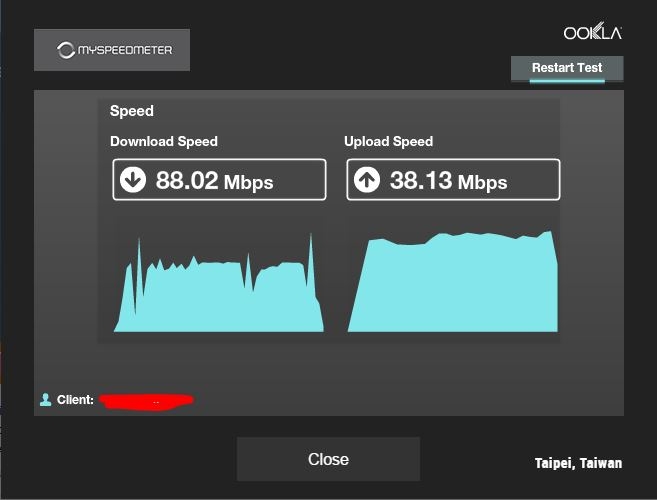Click the download speed graph
The image size is (657, 500).
219,283
